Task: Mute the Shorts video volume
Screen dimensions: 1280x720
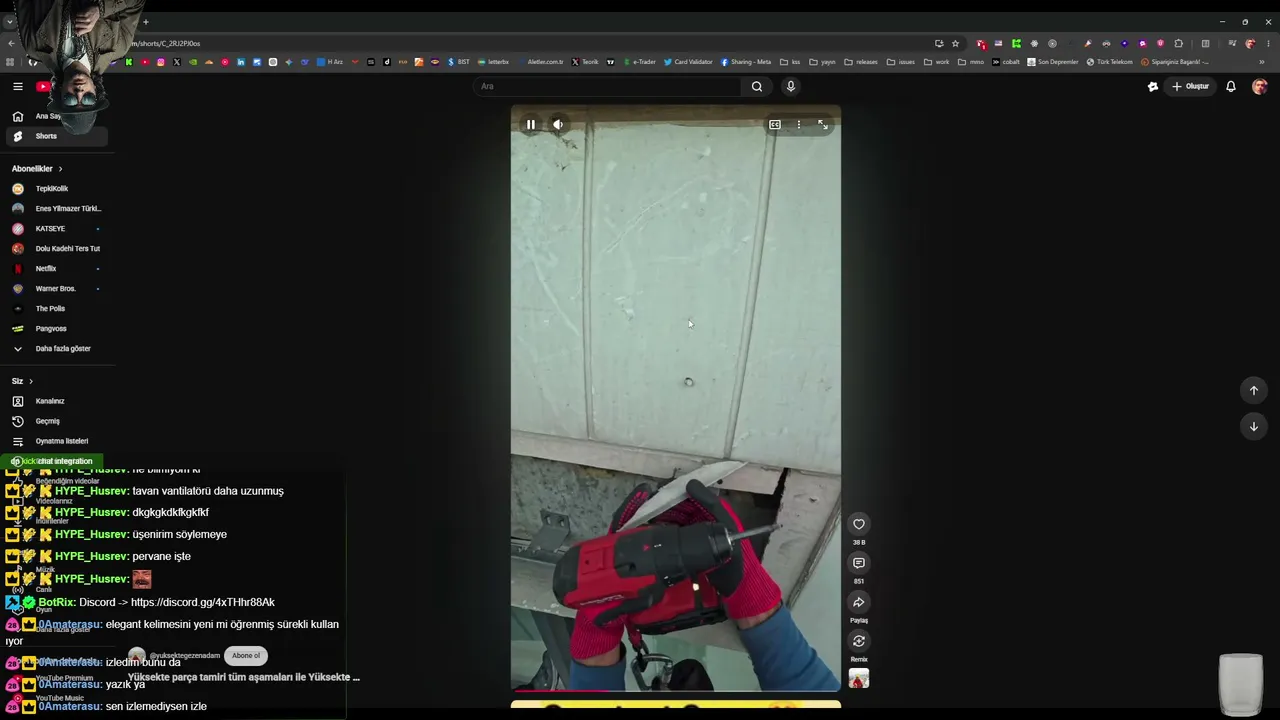Action: [x=558, y=125]
